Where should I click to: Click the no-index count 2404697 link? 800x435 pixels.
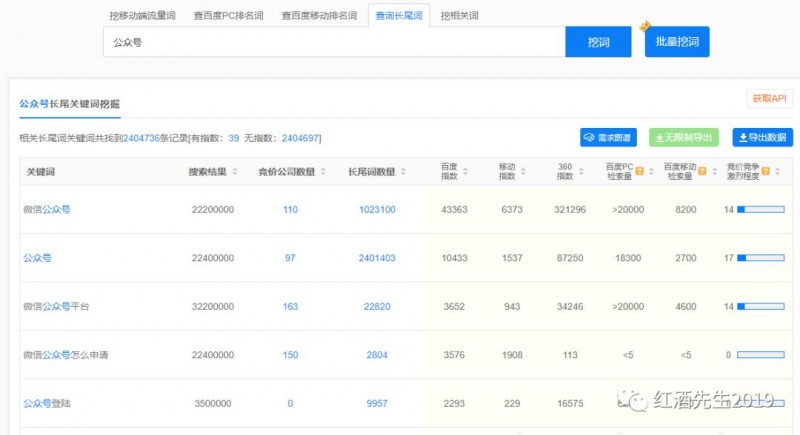coord(301,138)
